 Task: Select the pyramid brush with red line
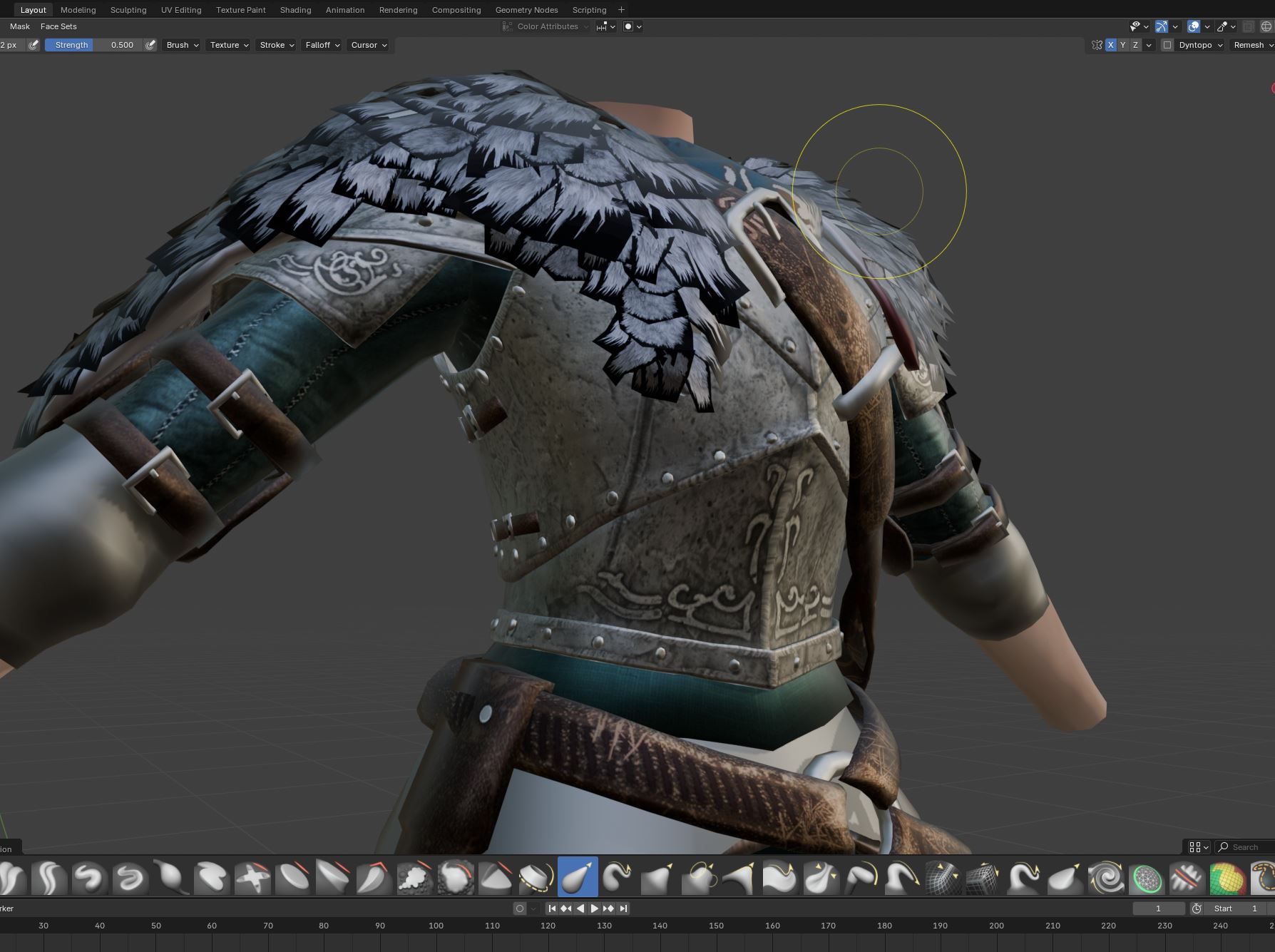[496, 877]
